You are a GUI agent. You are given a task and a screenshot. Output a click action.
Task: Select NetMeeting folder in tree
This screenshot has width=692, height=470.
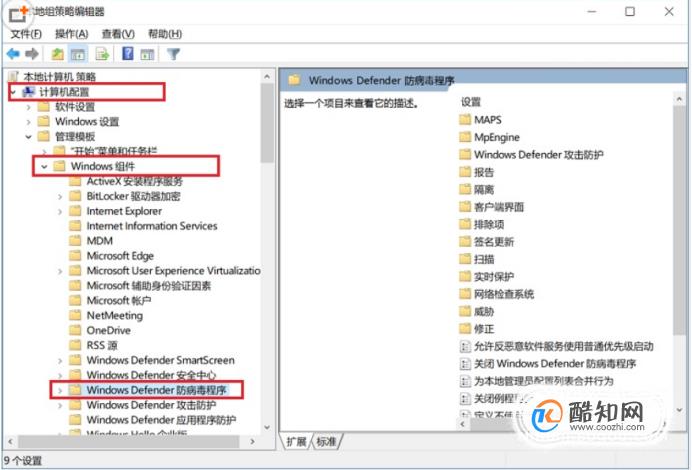coord(114,316)
